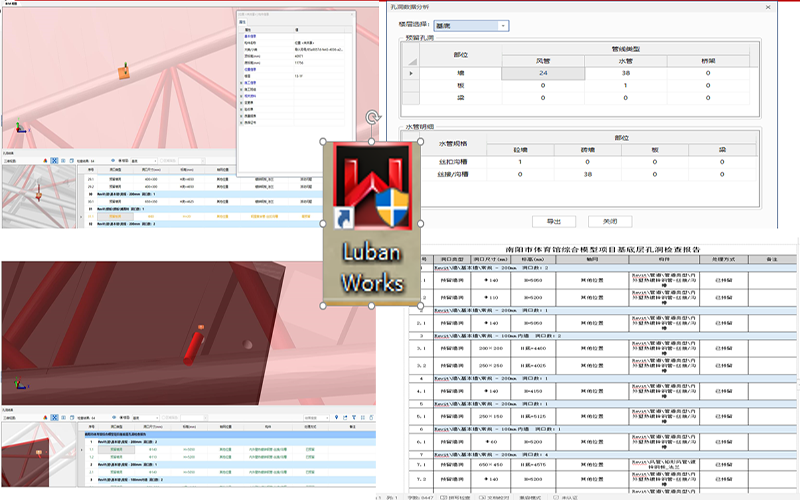Select cell 1 in 板 row under 水管
Viewport: 800px width, 500px height.
click(x=626, y=86)
